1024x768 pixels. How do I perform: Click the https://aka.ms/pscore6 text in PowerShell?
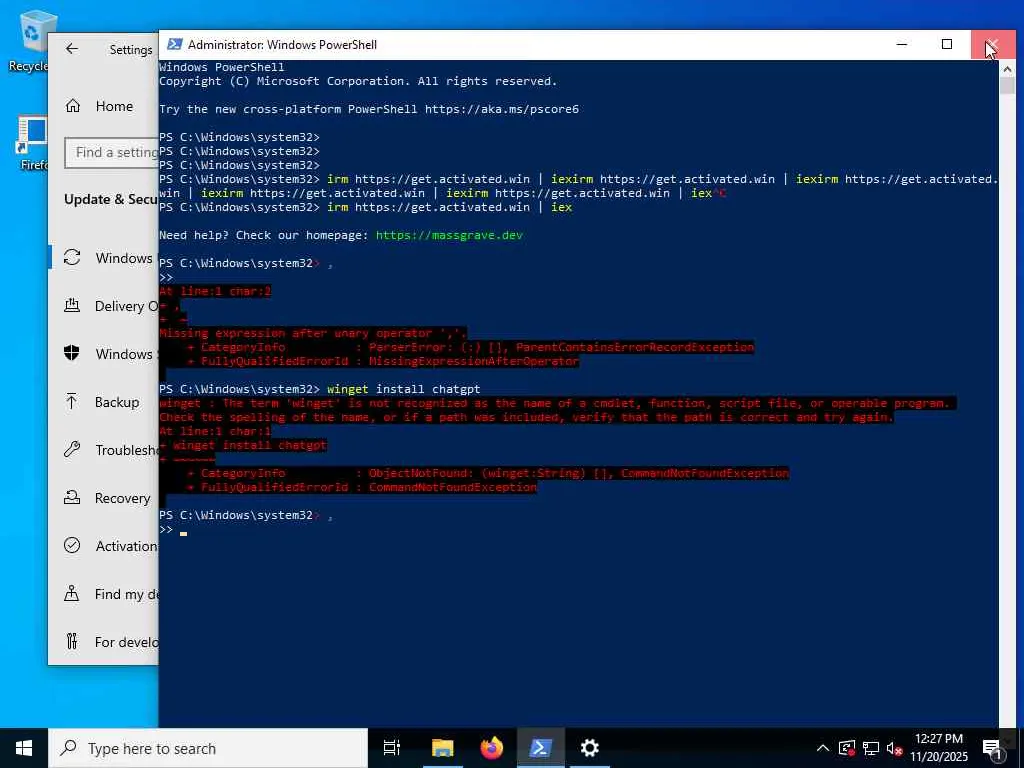[502, 109]
